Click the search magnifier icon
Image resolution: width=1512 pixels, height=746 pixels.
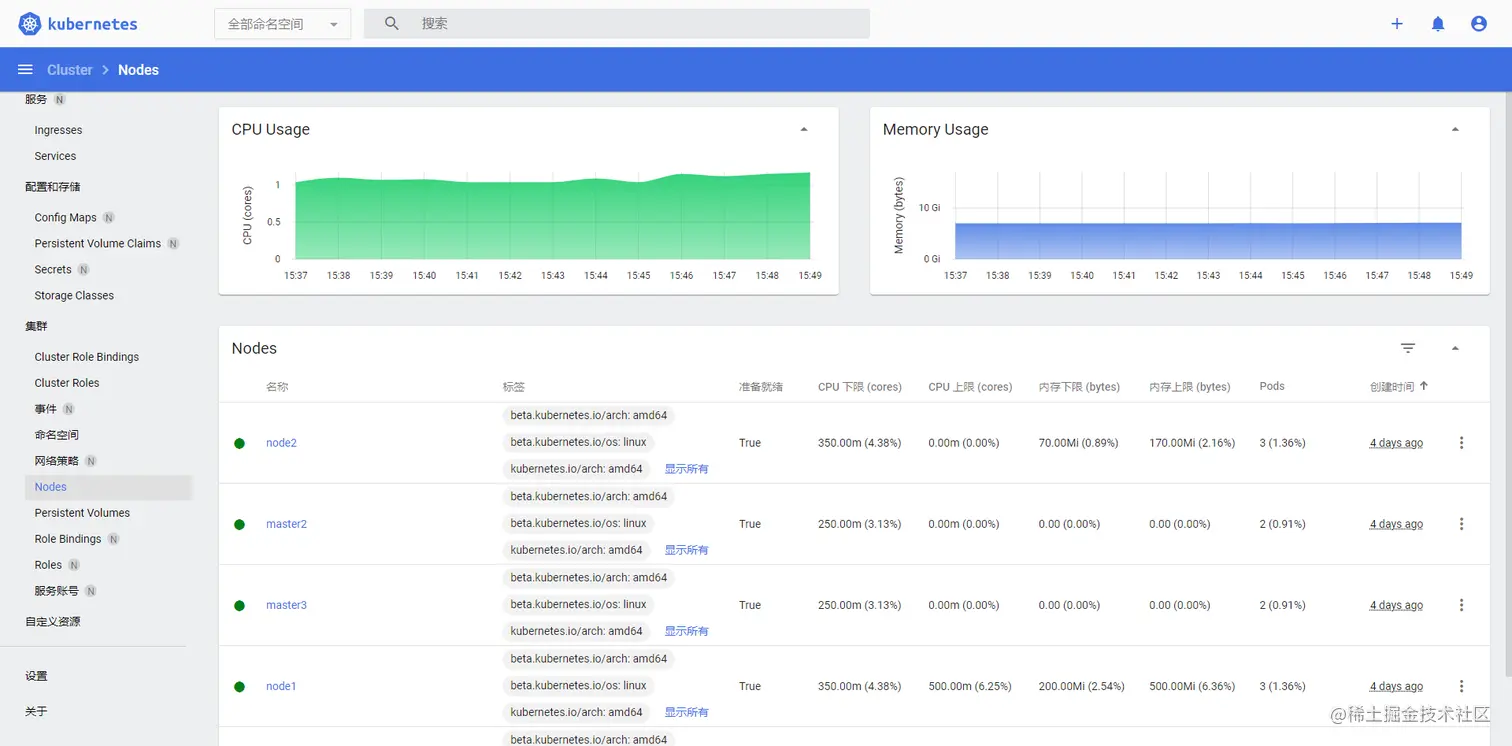392,23
